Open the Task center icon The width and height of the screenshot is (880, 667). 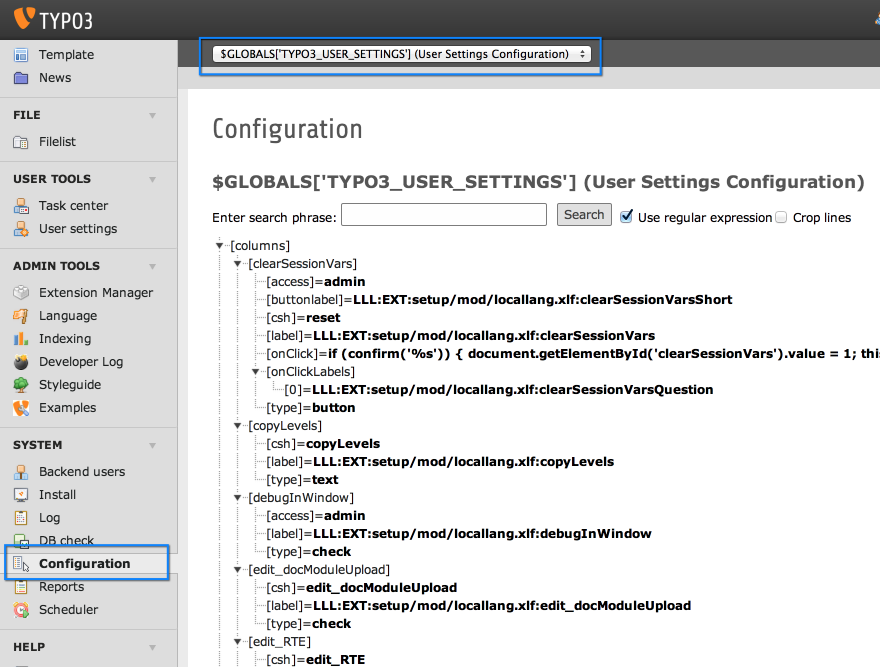click(21, 206)
